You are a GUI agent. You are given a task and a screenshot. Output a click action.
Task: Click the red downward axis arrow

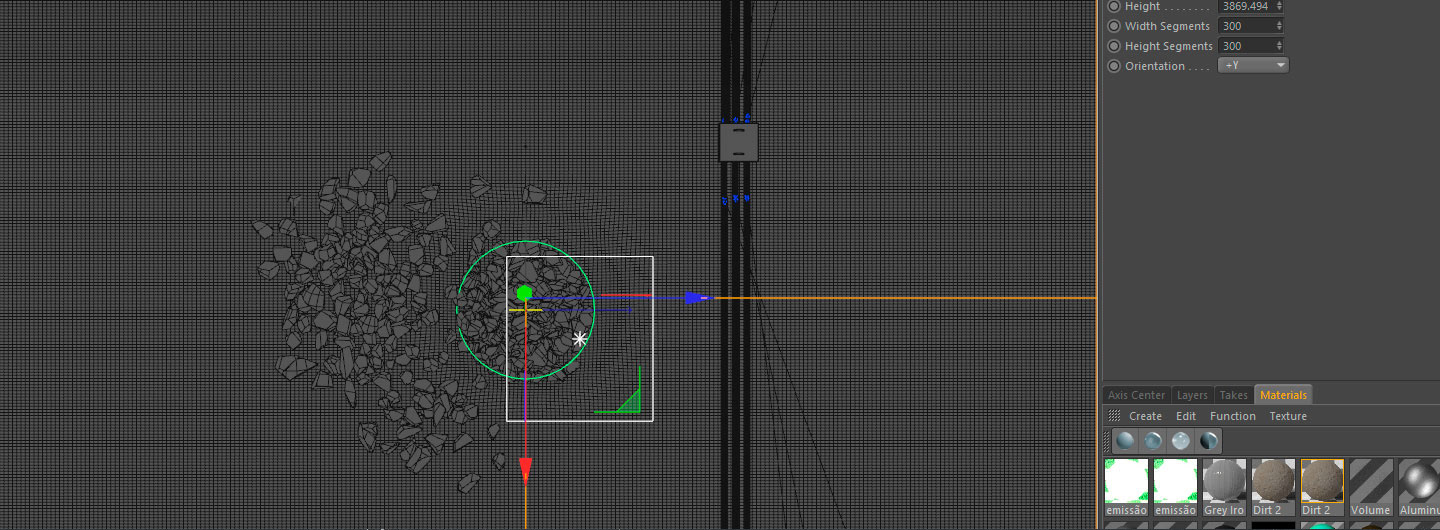[x=525, y=471]
